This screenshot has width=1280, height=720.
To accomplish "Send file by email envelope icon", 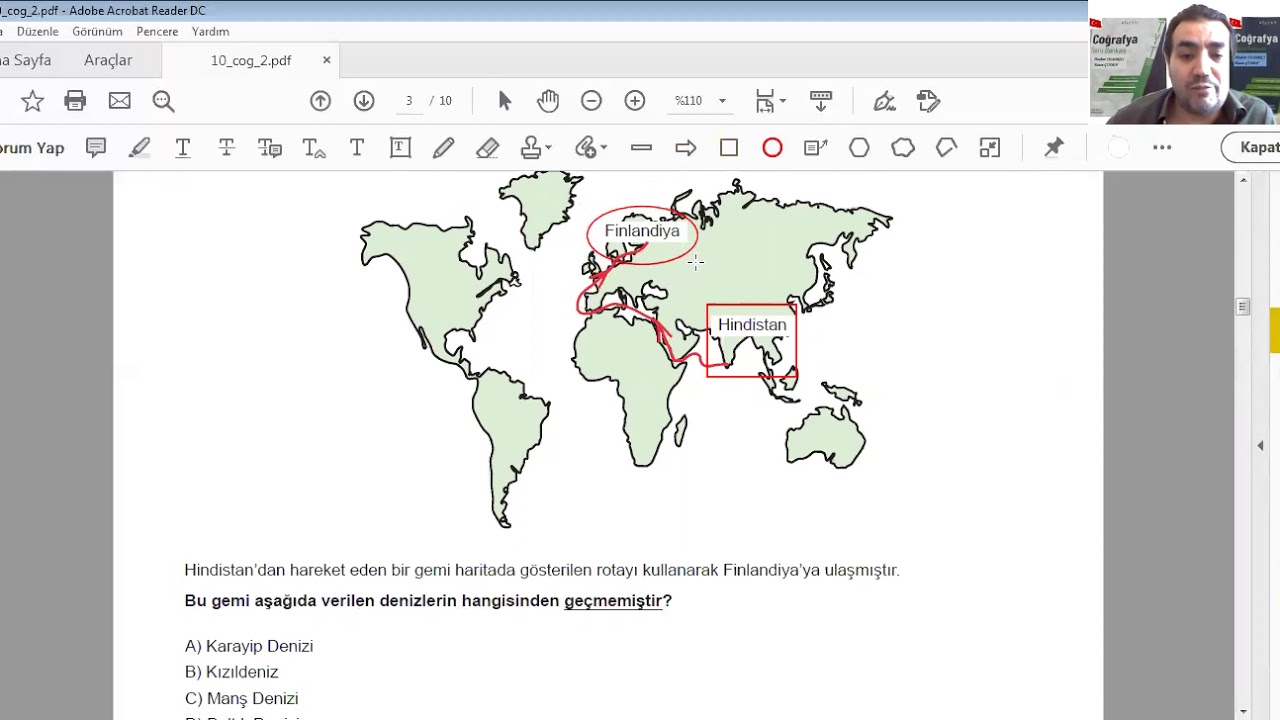I will coord(119,101).
